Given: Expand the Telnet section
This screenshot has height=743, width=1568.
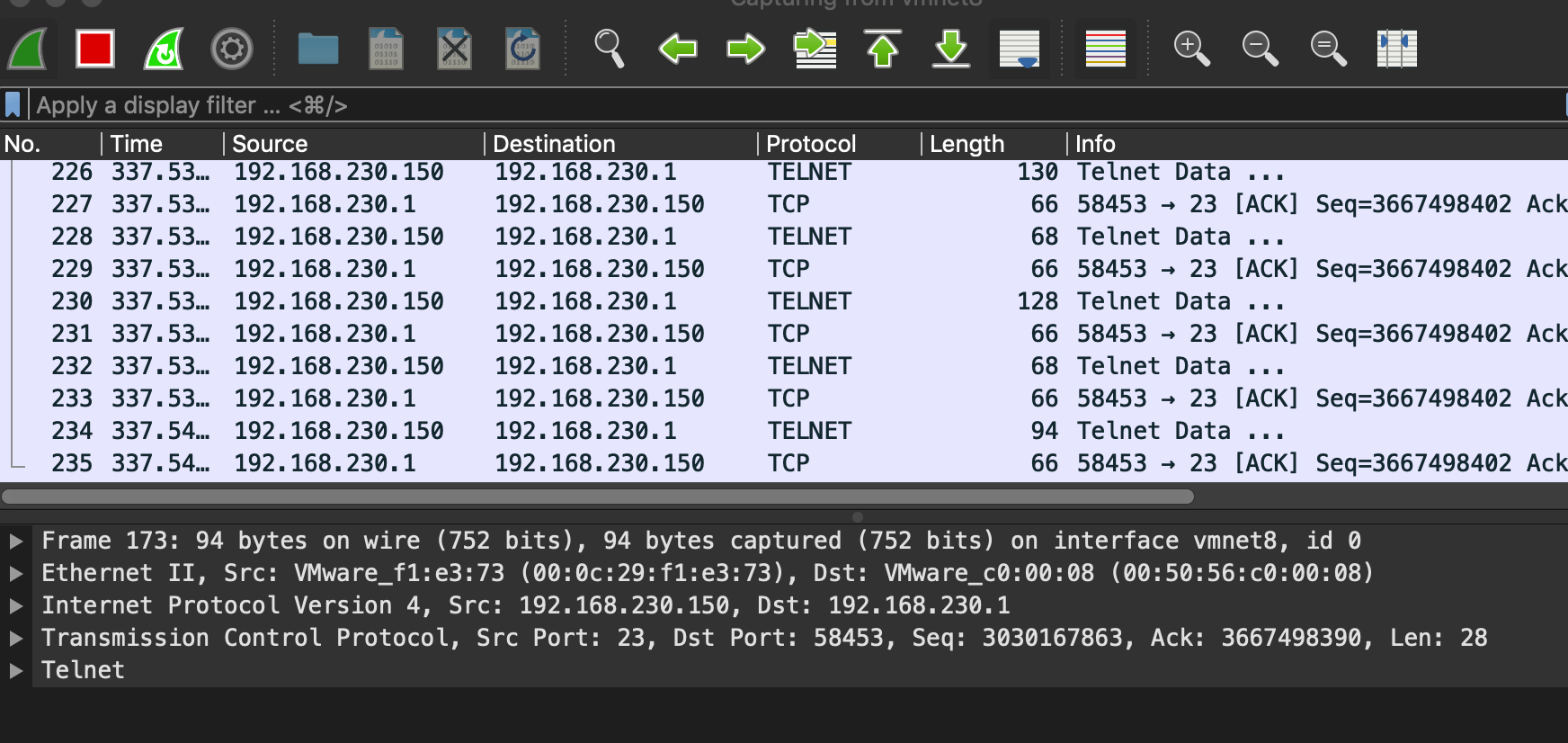Looking at the screenshot, I should (15, 670).
